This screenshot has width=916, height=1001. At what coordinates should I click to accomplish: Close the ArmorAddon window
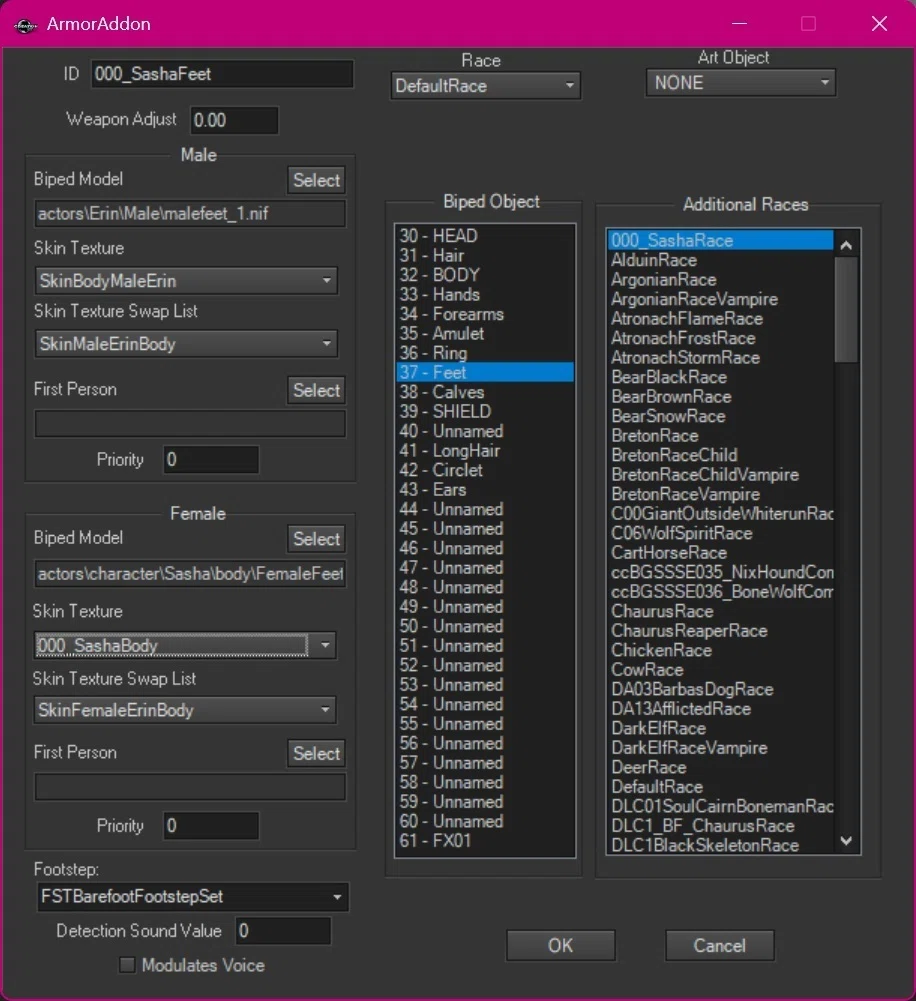pos(879,24)
